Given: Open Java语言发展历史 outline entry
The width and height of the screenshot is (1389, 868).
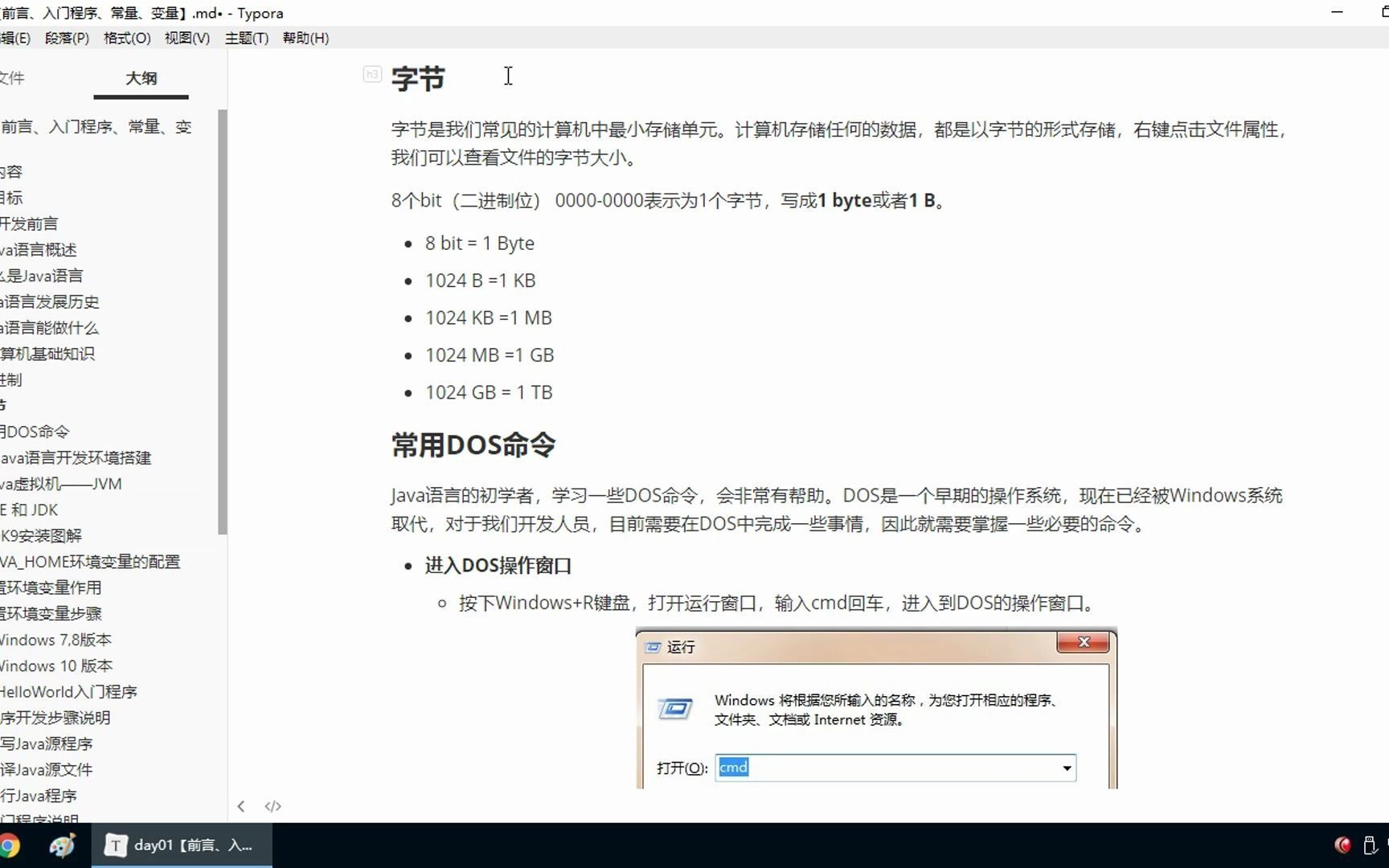Looking at the screenshot, I should [x=50, y=301].
